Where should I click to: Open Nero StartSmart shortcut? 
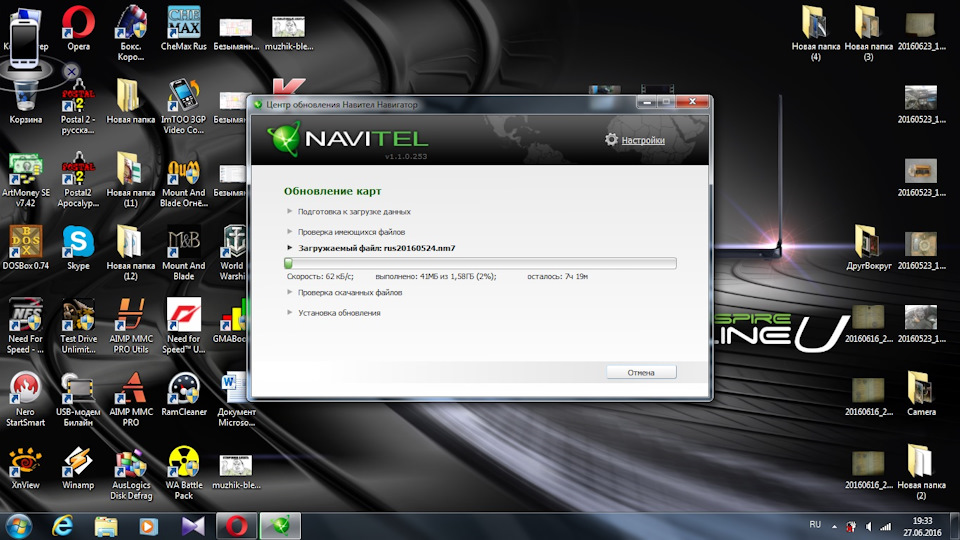click(x=26, y=399)
